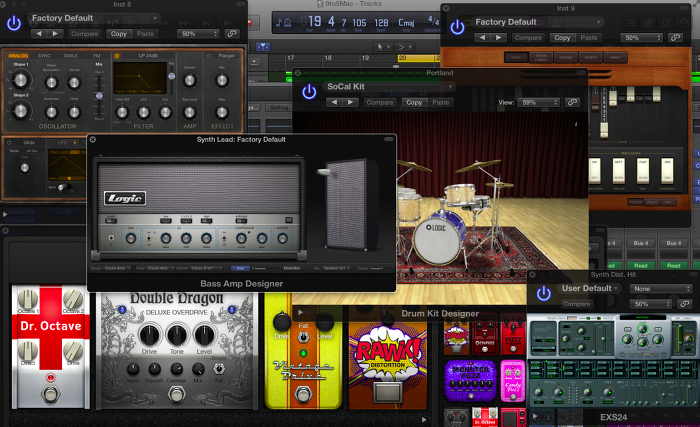Screen dimensions: 700x427
Task: Click Paste in Inst 8 window
Action: (145, 34)
